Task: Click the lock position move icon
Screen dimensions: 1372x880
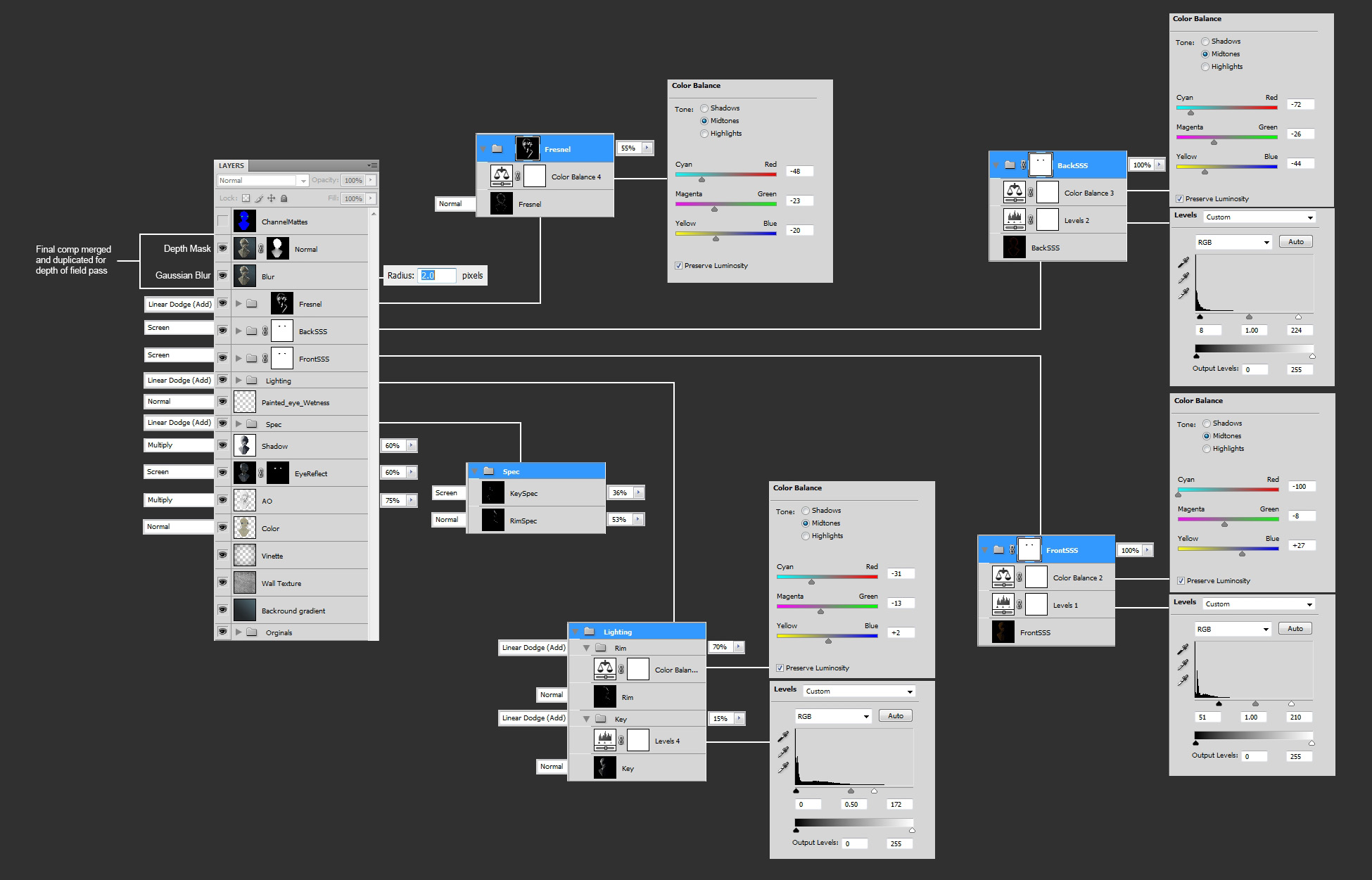Action: click(x=272, y=198)
